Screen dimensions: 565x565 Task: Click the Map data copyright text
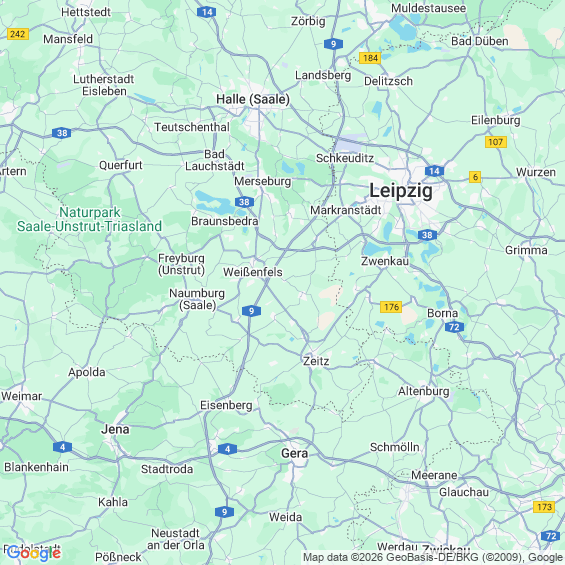(x=433, y=557)
